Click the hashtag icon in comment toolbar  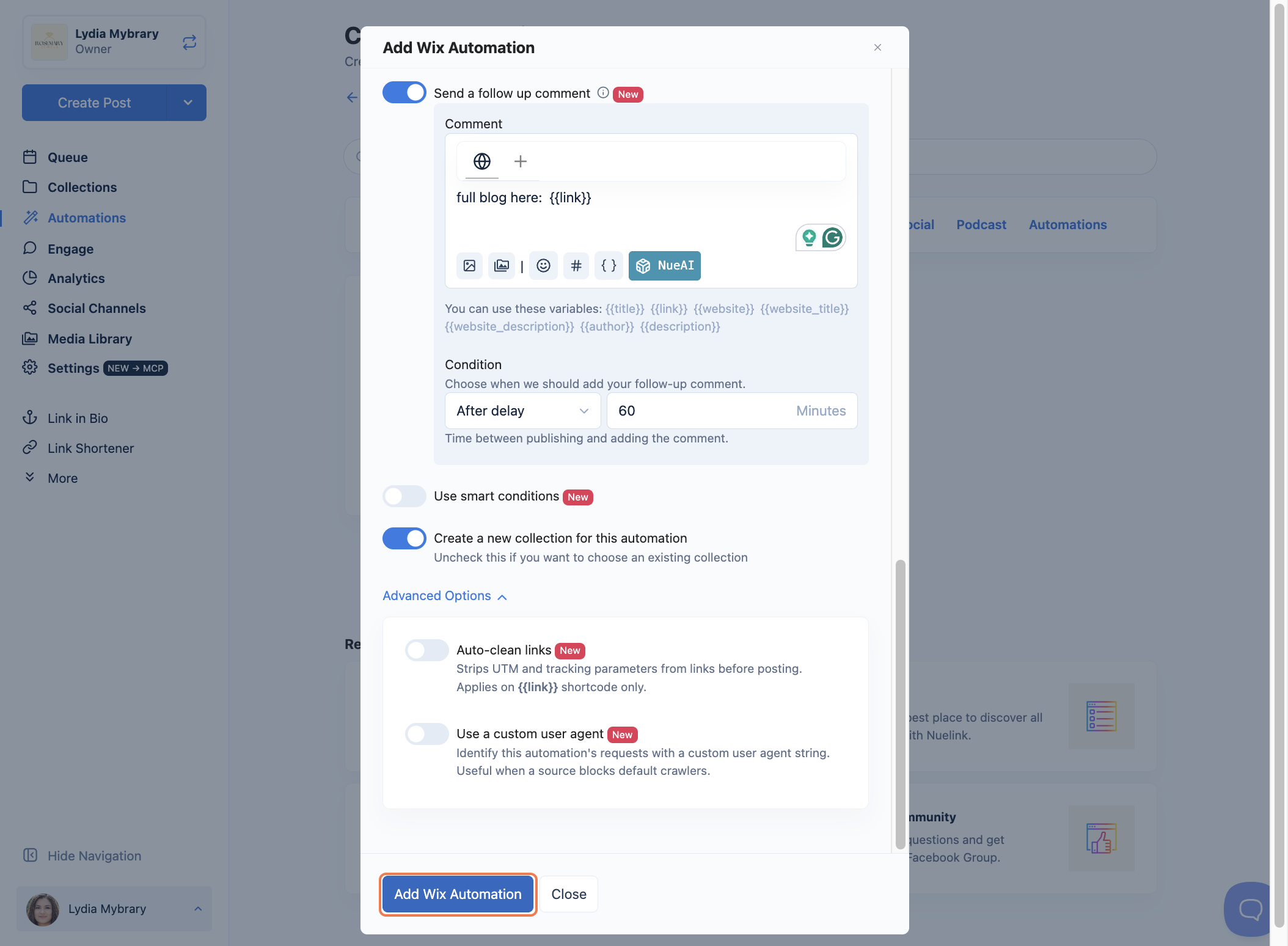pyautogui.click(x=576, y=266)
